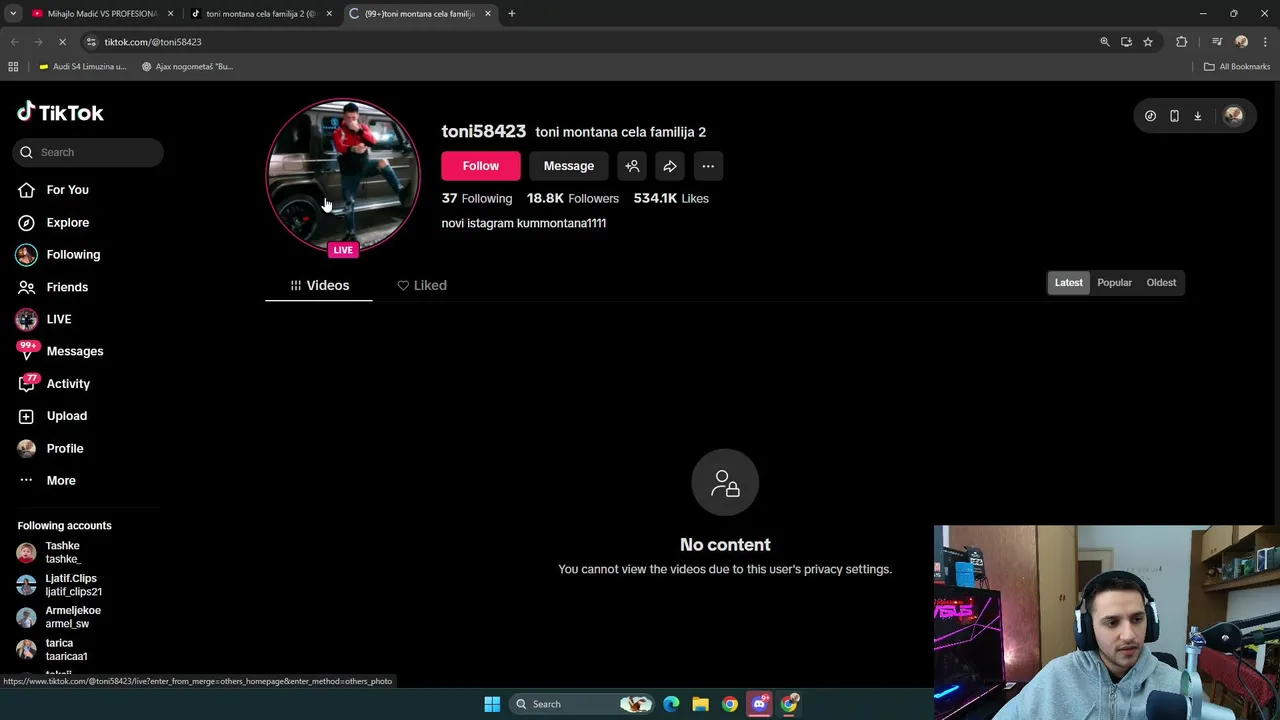
Task: Open the Extensions puzzle icon
Action: tap(1182, 42)
